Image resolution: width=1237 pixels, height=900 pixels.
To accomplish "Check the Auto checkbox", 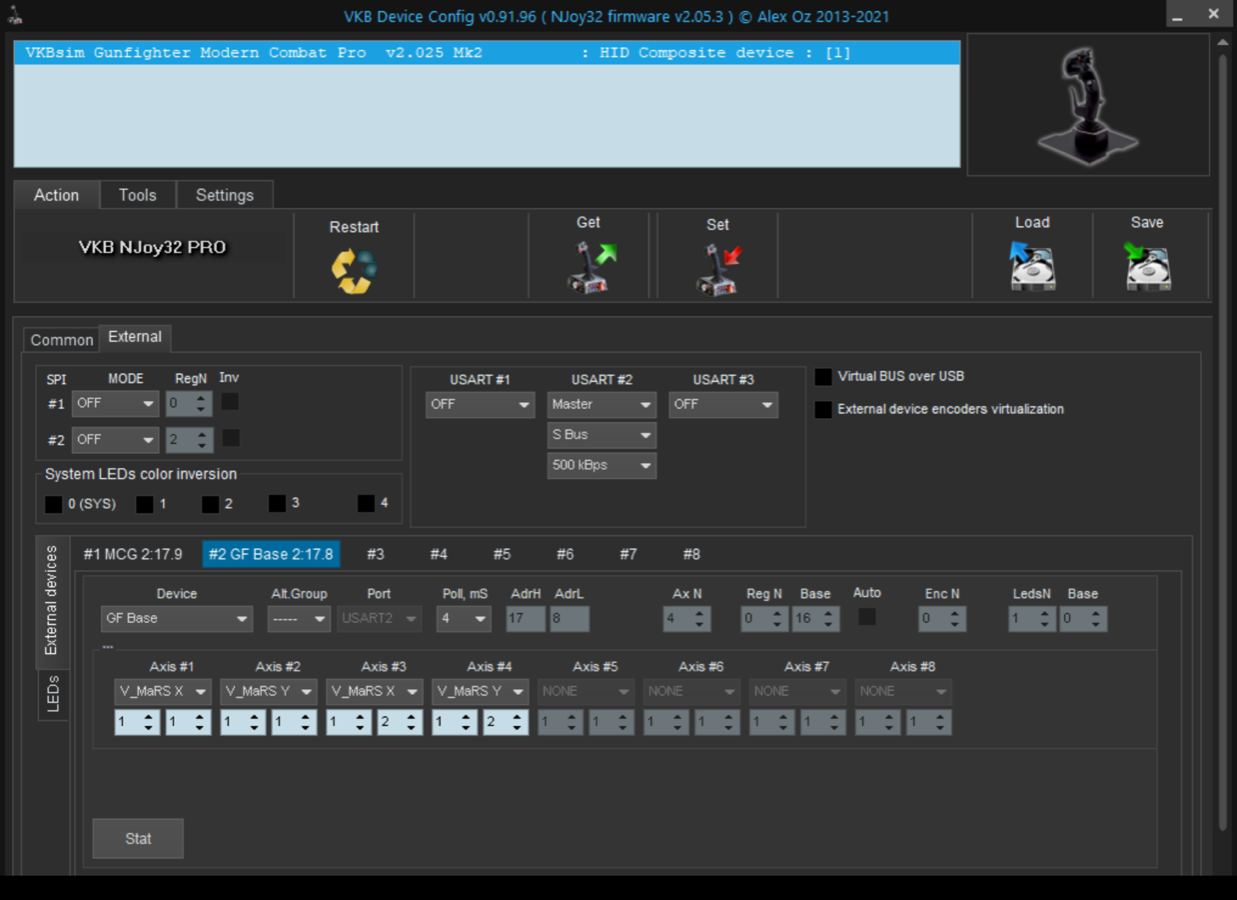I will (867, 618).
